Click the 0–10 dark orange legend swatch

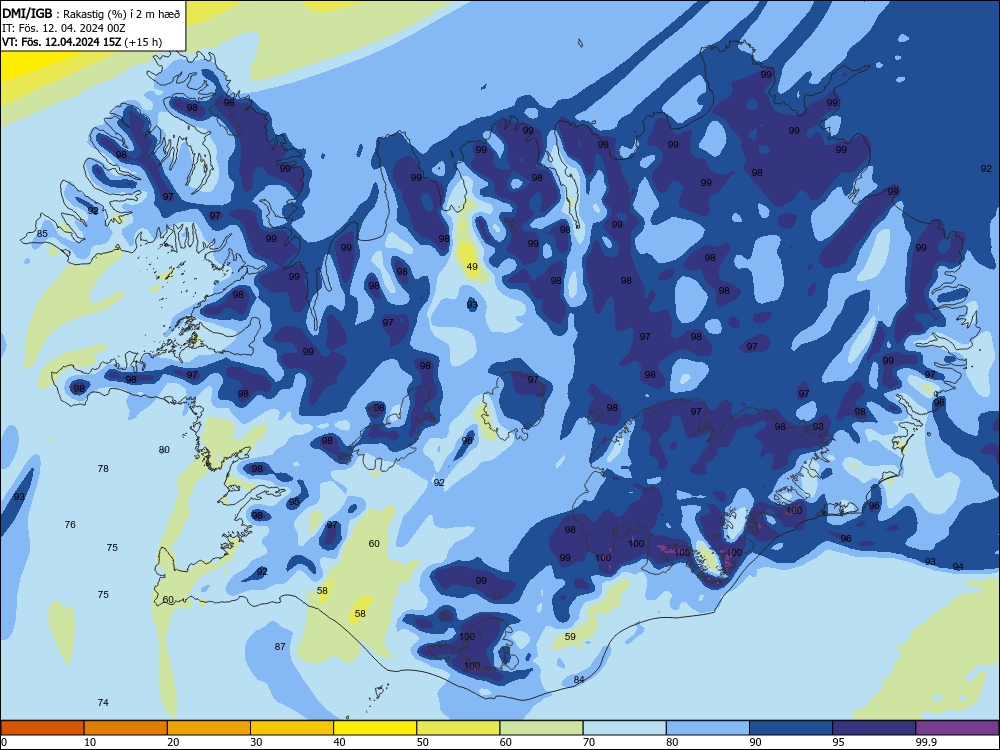tap(42, 728)
